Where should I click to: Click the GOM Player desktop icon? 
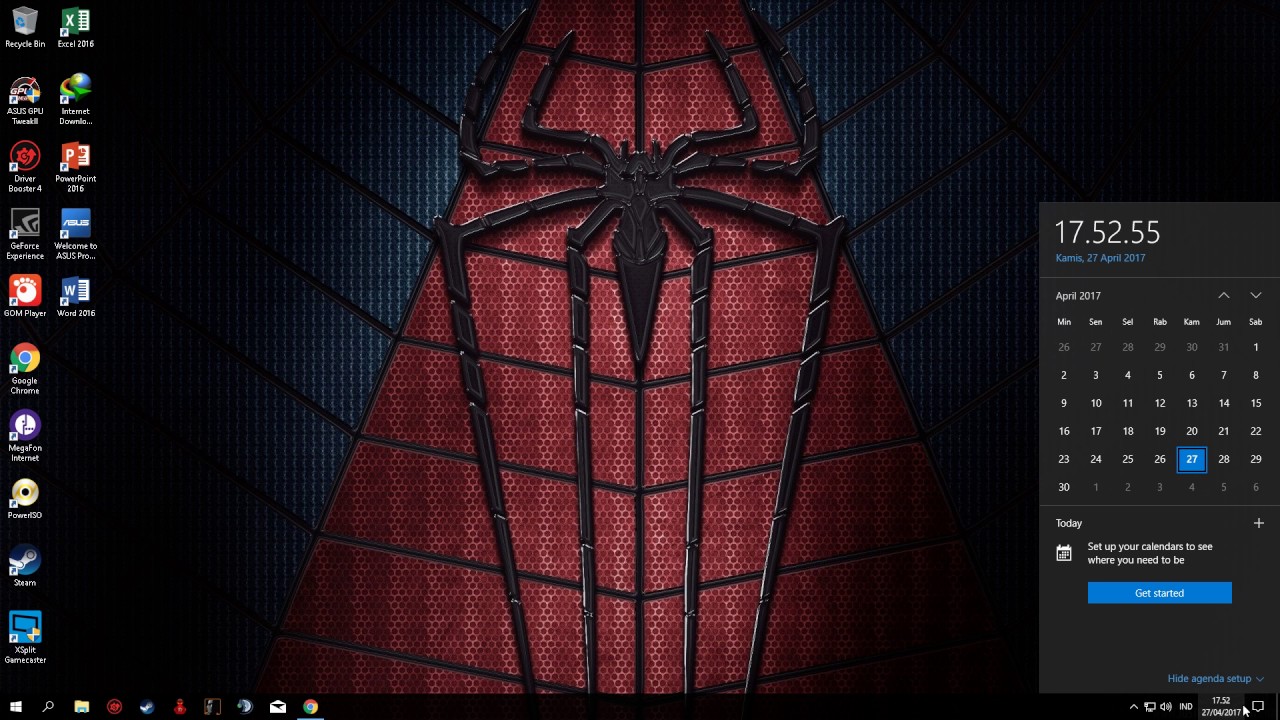(x=25, y=296)
